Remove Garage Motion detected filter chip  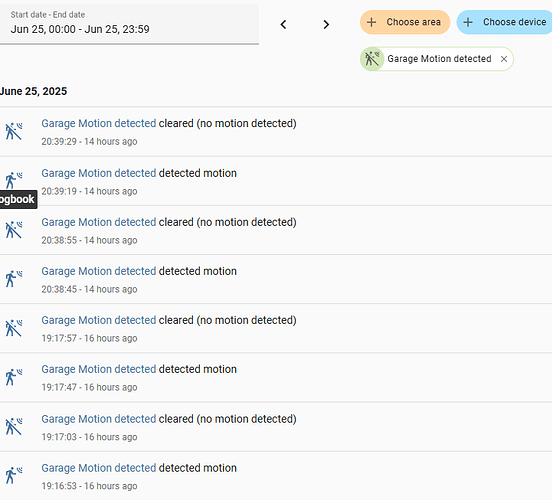pos(504,59)
